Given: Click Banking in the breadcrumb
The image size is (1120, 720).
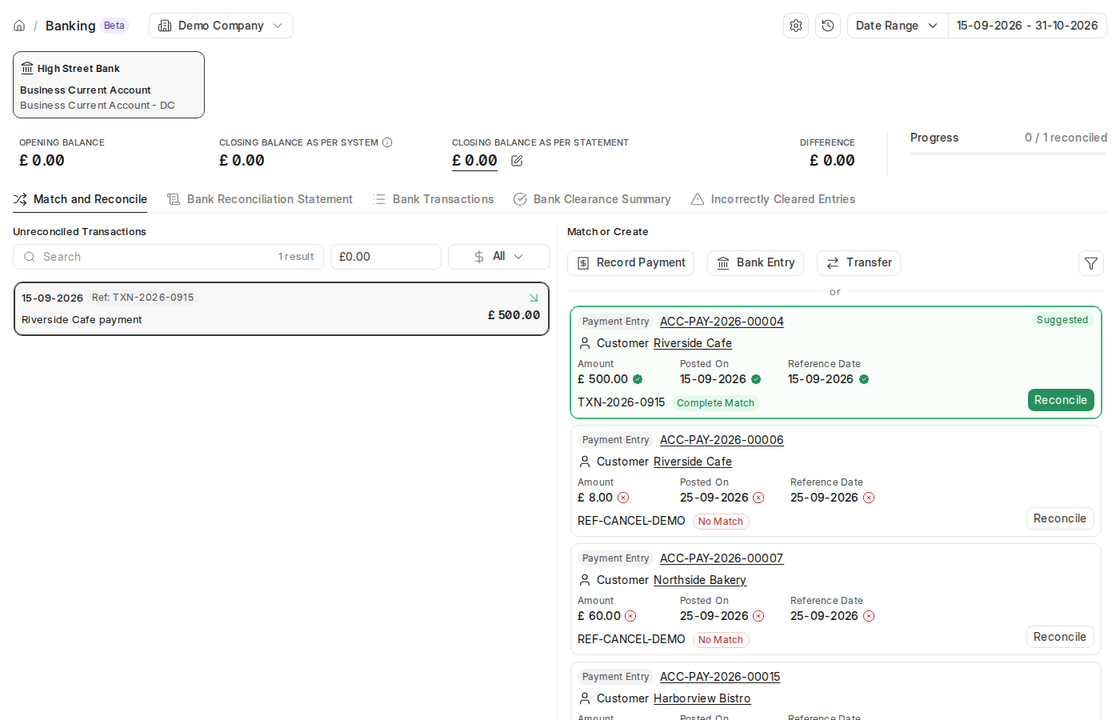Looking at the screenshot, I should (70, 26).
